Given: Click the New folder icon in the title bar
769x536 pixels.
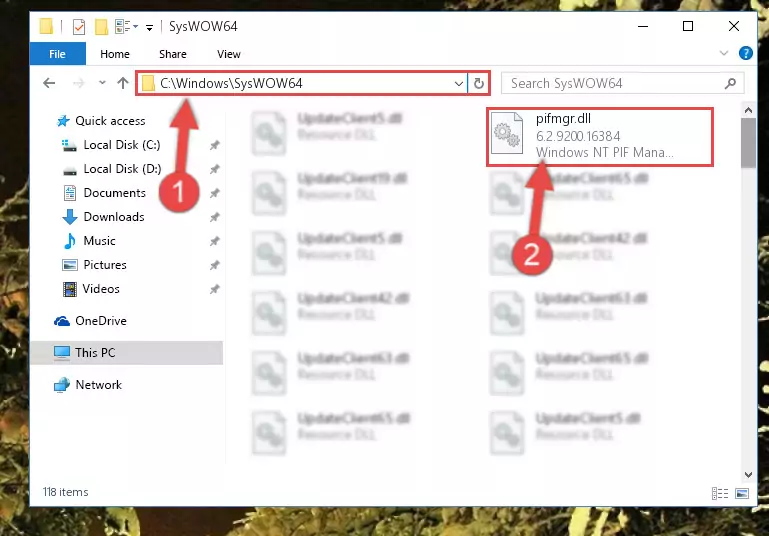Looking at the screenshot, I should [x=102, y=26].
